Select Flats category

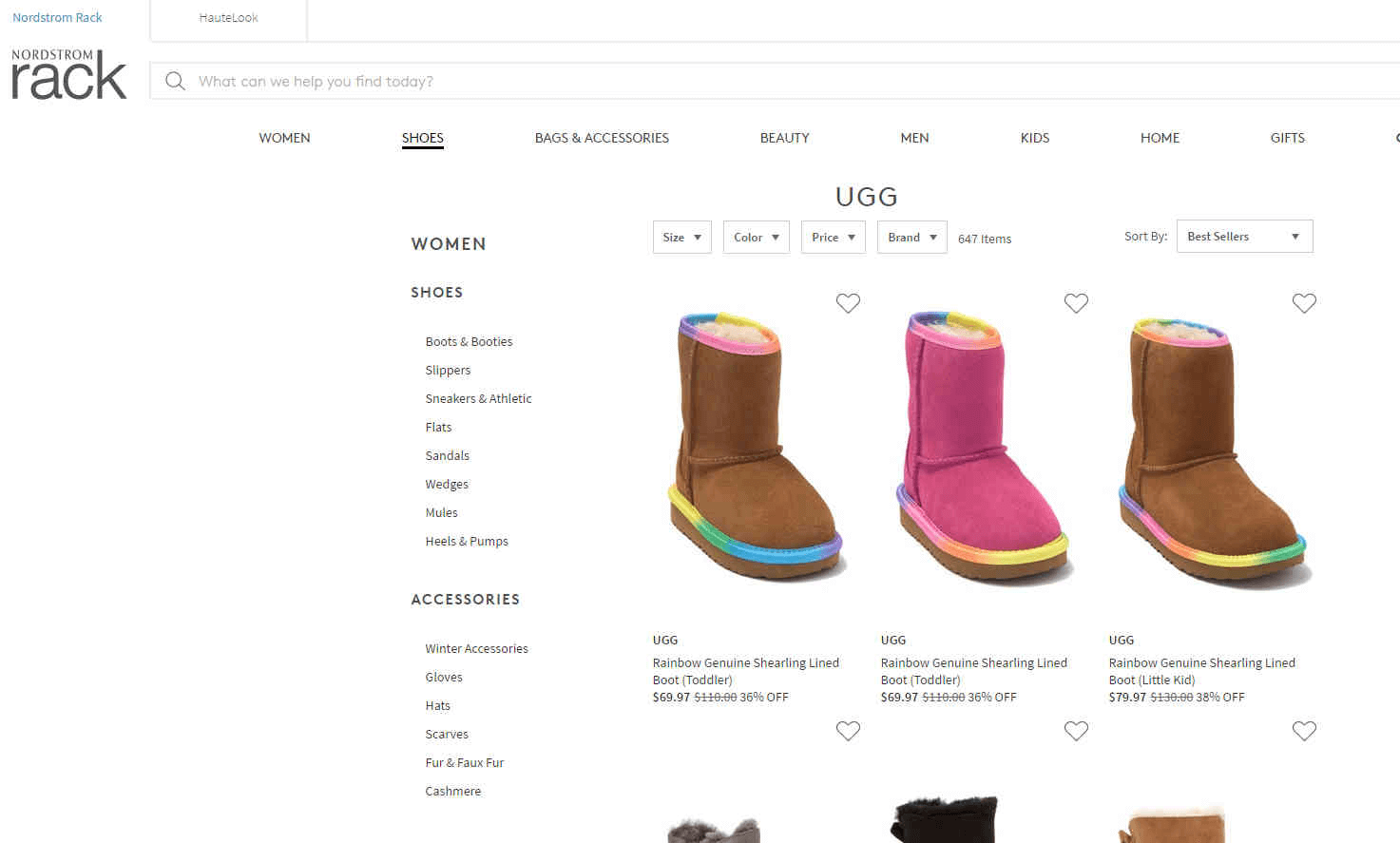coord(438,427)
